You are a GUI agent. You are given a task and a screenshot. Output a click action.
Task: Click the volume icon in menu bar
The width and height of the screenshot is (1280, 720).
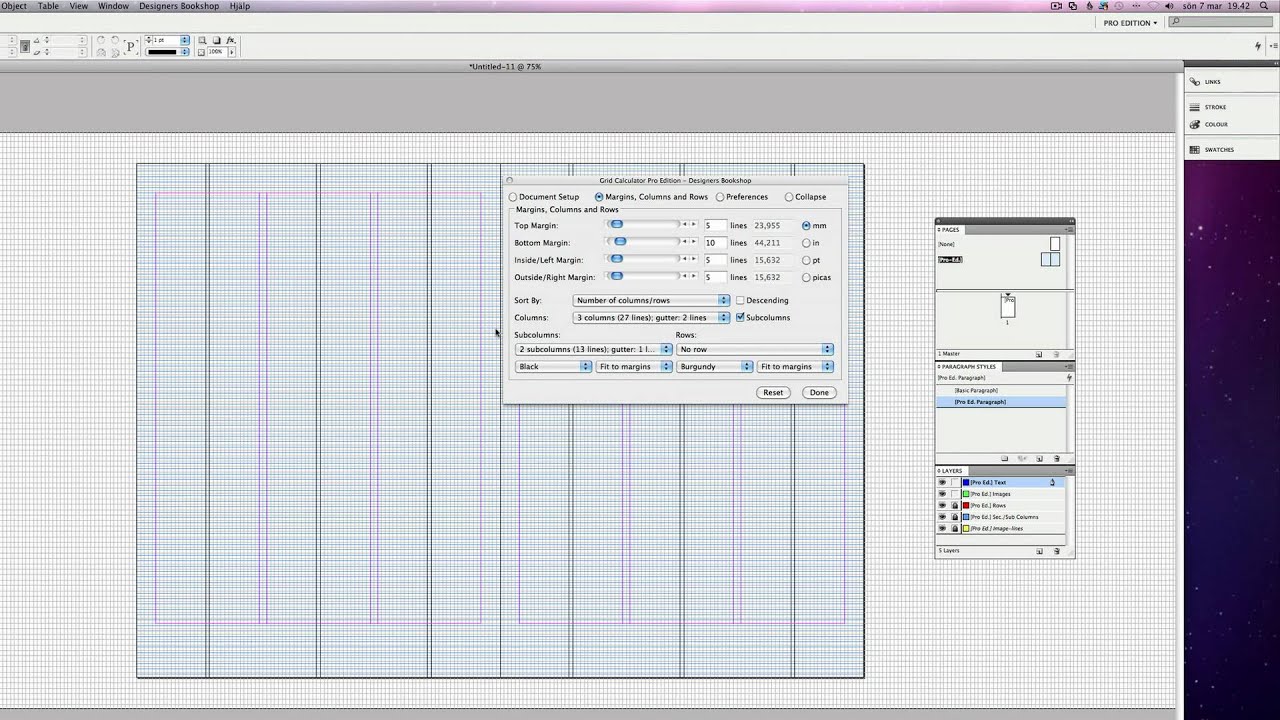click(x=1169, y=6)
